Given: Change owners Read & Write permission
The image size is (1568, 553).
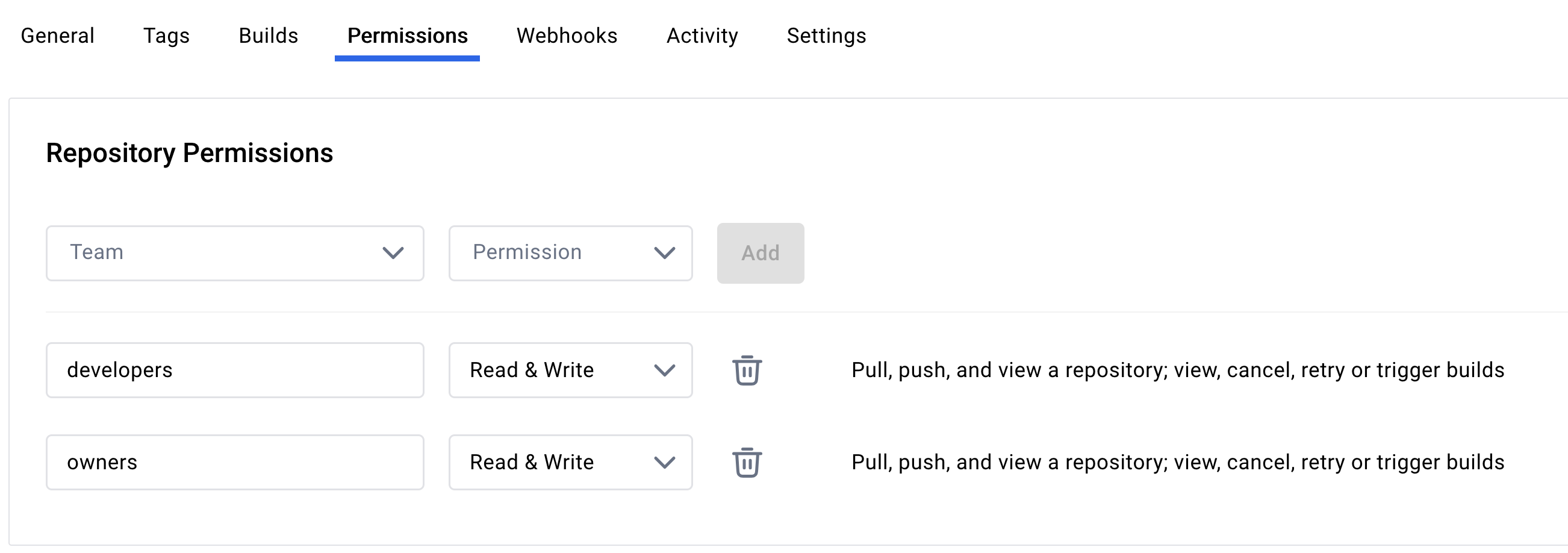Looking at the screenshot, I should pyautogui.click(x=570, y=462).
